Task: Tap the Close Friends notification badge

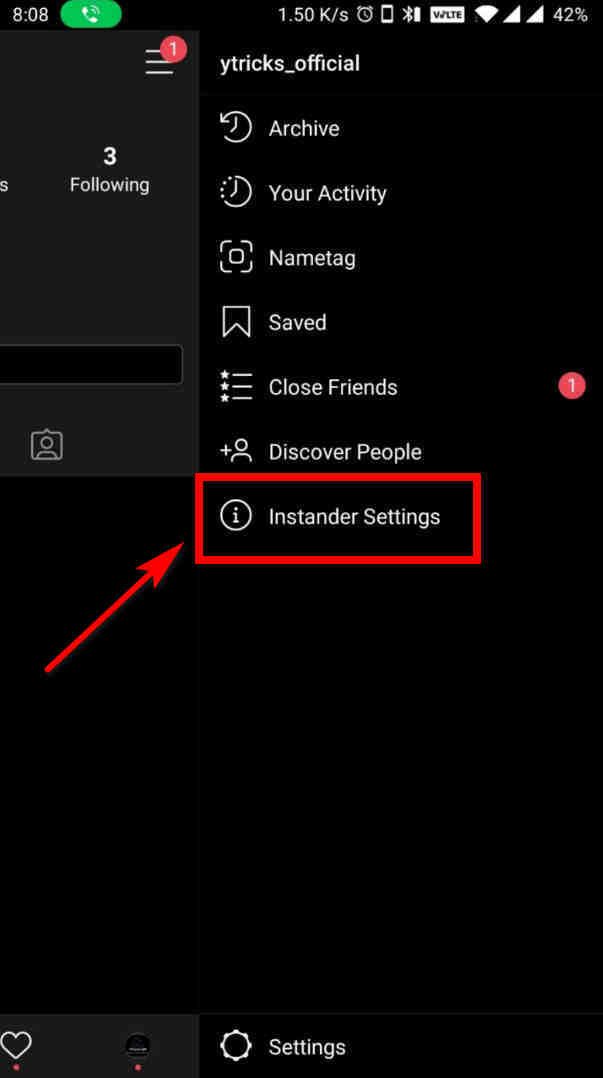Action: (x=571, y=386)
